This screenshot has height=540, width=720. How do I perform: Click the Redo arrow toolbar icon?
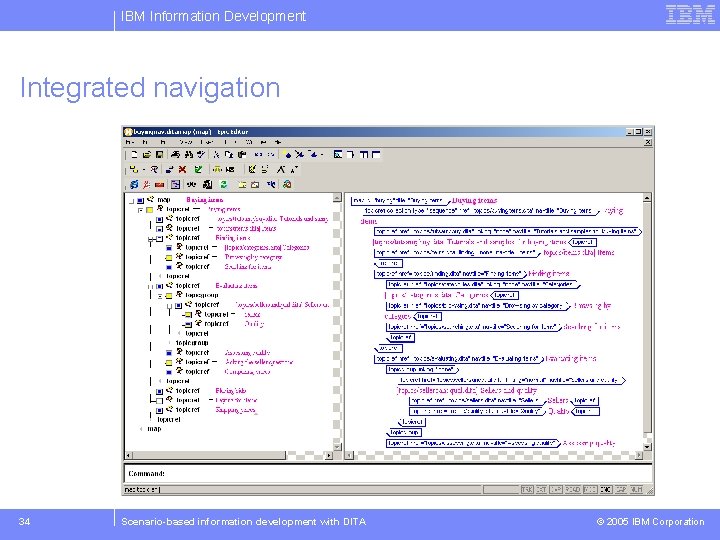(x=271, y=155)
